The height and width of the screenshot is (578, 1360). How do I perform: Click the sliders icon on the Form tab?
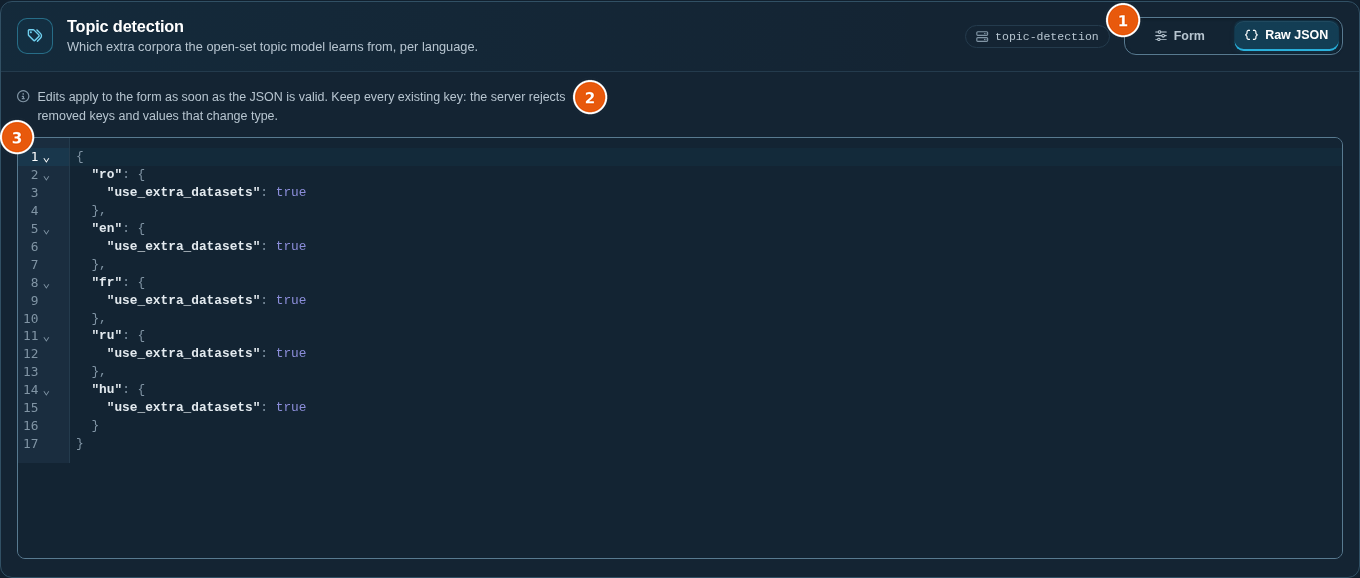coord(1161,36)
